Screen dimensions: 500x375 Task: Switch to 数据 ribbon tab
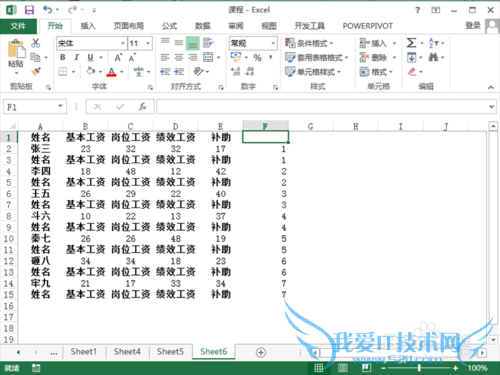pos(203,26)
